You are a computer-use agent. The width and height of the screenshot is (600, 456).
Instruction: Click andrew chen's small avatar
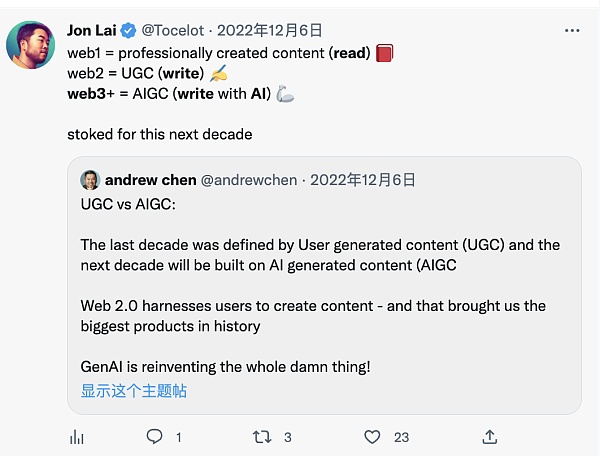[x=90, y=180]
